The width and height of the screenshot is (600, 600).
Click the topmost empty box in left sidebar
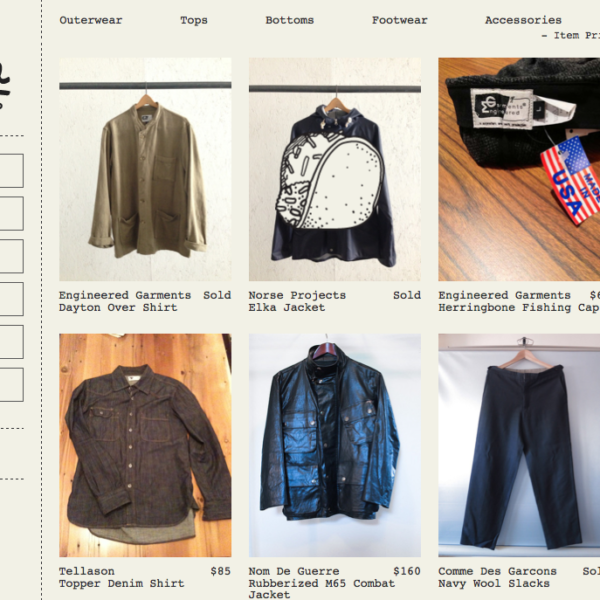tap(11, 171)
